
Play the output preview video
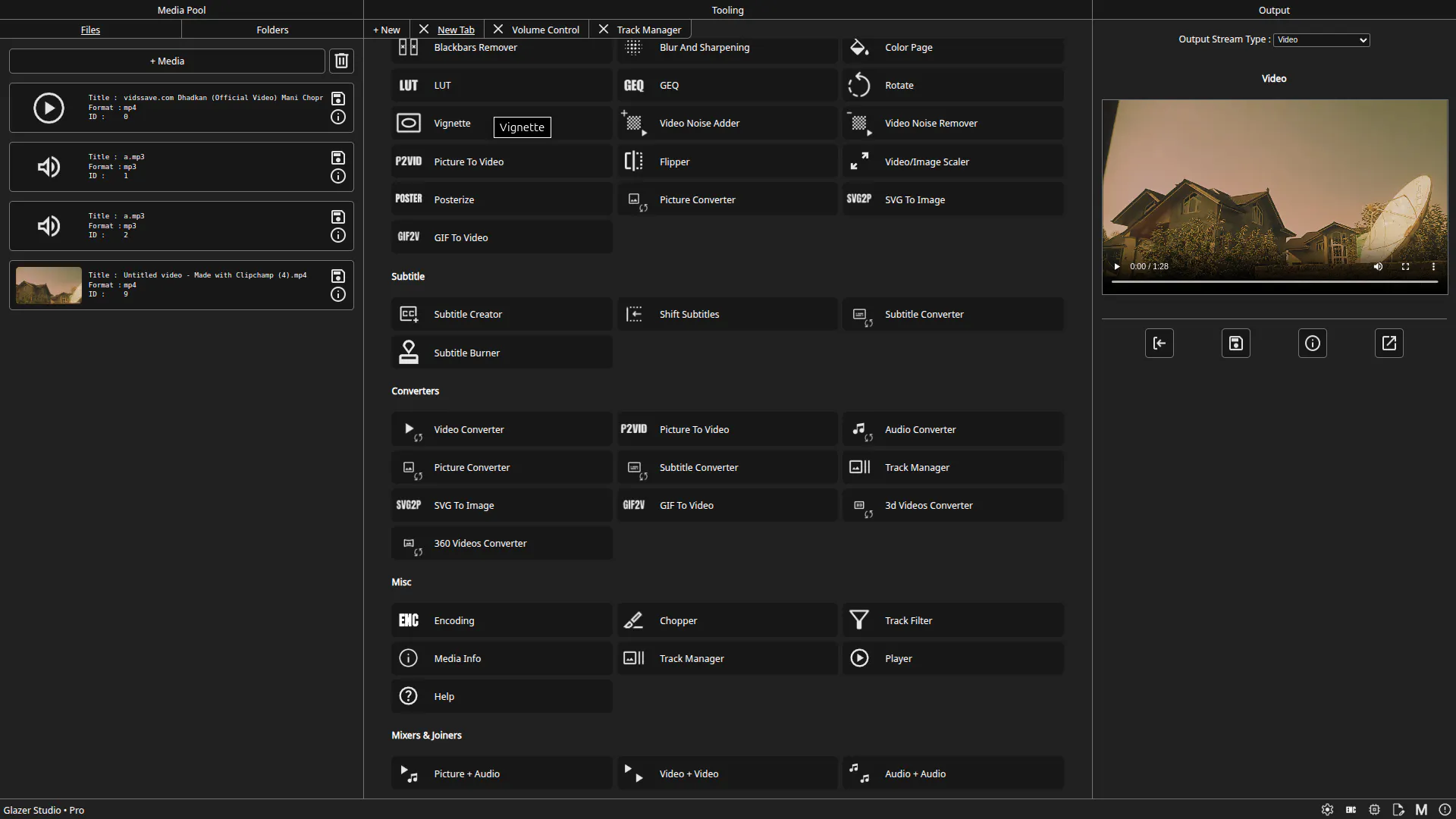[1116, 266]
